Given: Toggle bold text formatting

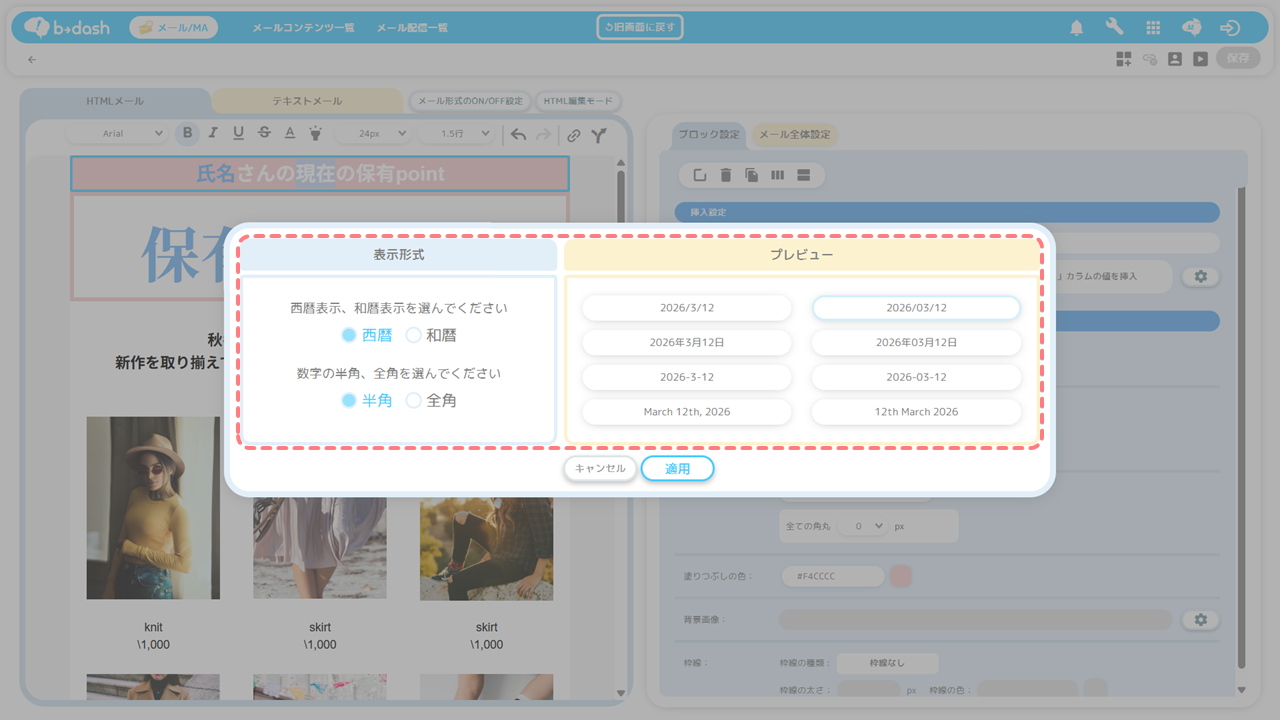Looking at the screenshot, I should 186,134.
